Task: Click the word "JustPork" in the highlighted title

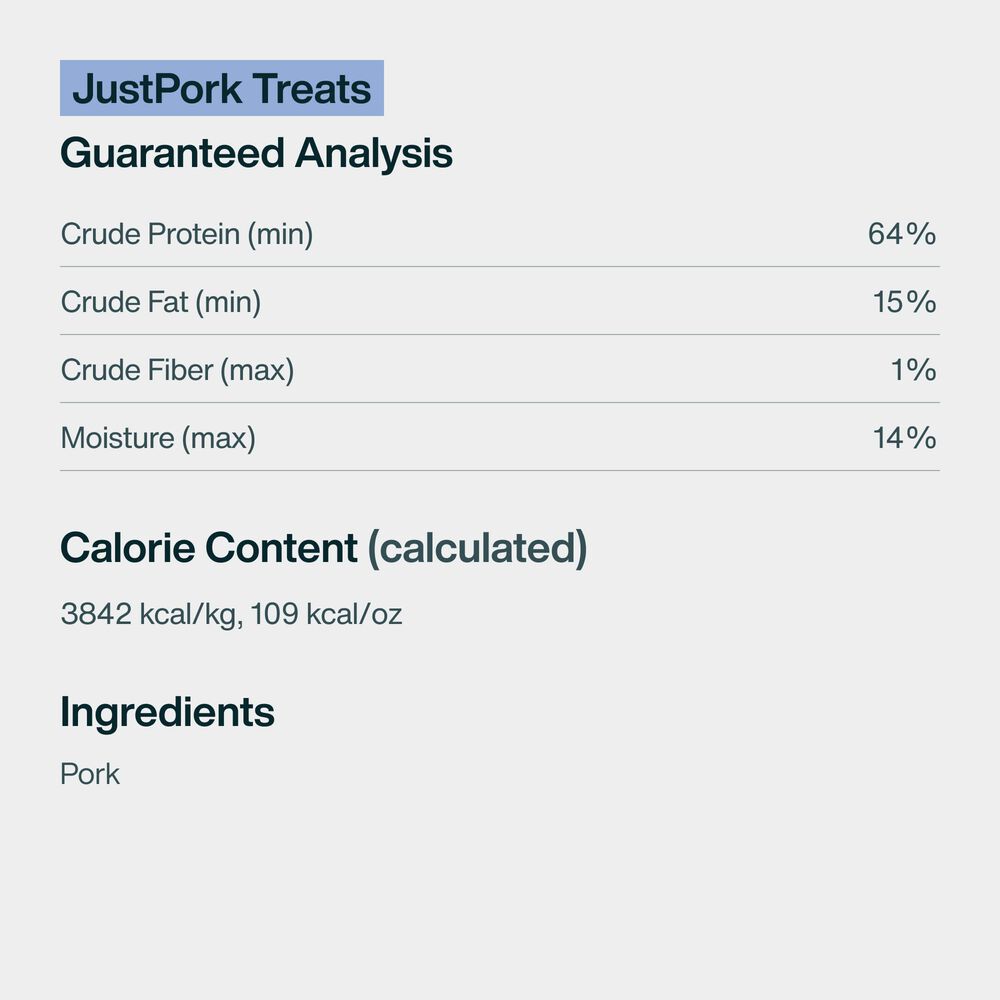Action: 158,90
